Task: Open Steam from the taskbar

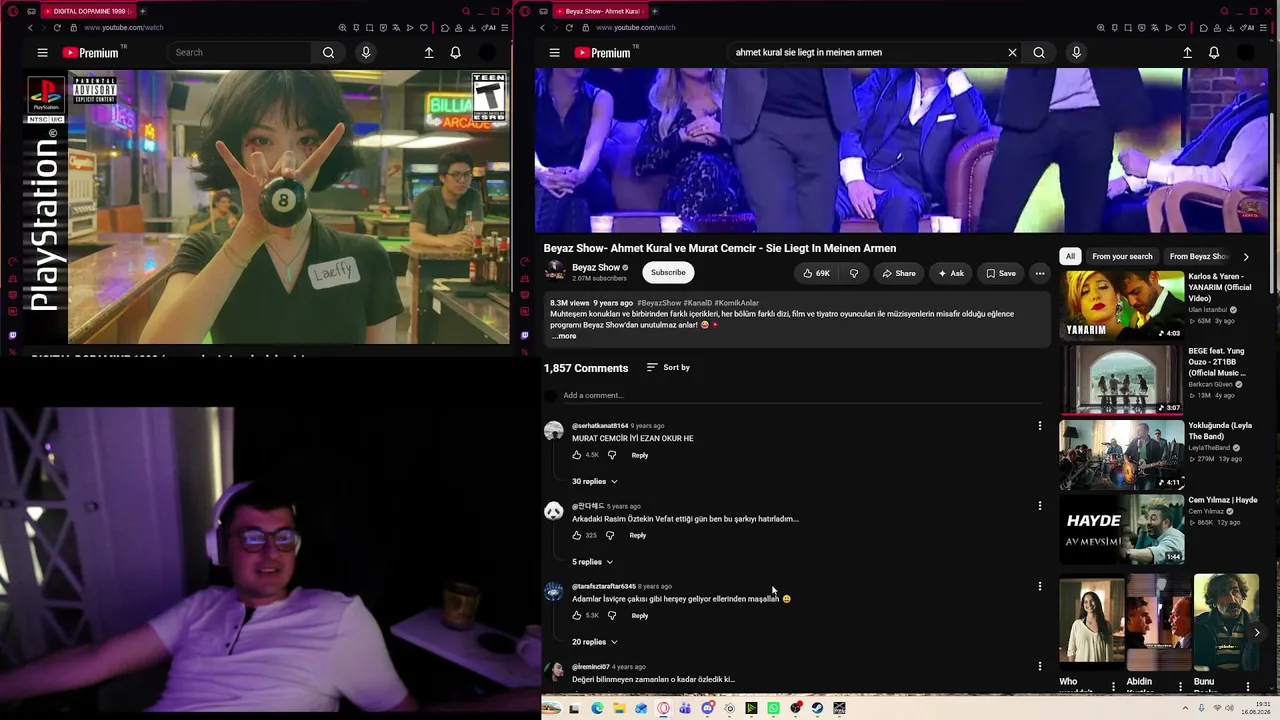Action: [x=817, y=709]
